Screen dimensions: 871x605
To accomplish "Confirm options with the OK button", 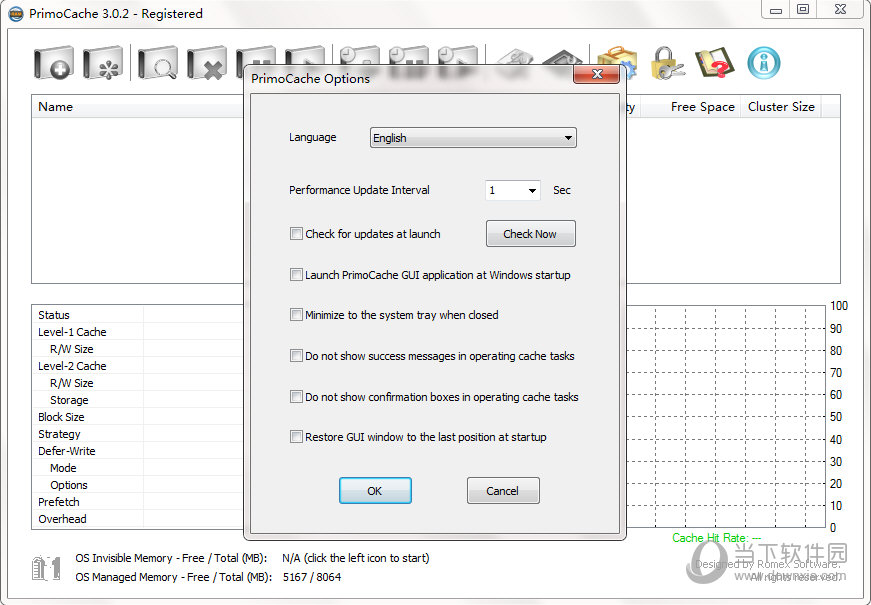I will pyautogui.click(x=375, y=491).
